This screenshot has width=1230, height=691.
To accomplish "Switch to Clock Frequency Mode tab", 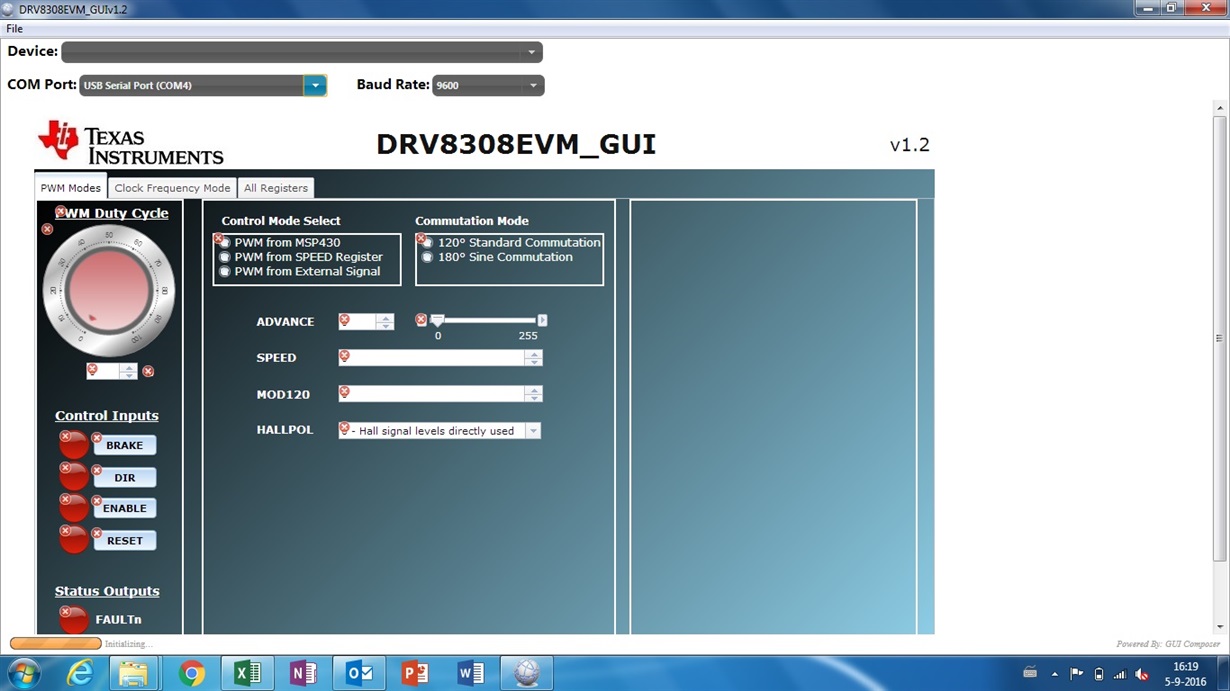I will pos(172,188).
